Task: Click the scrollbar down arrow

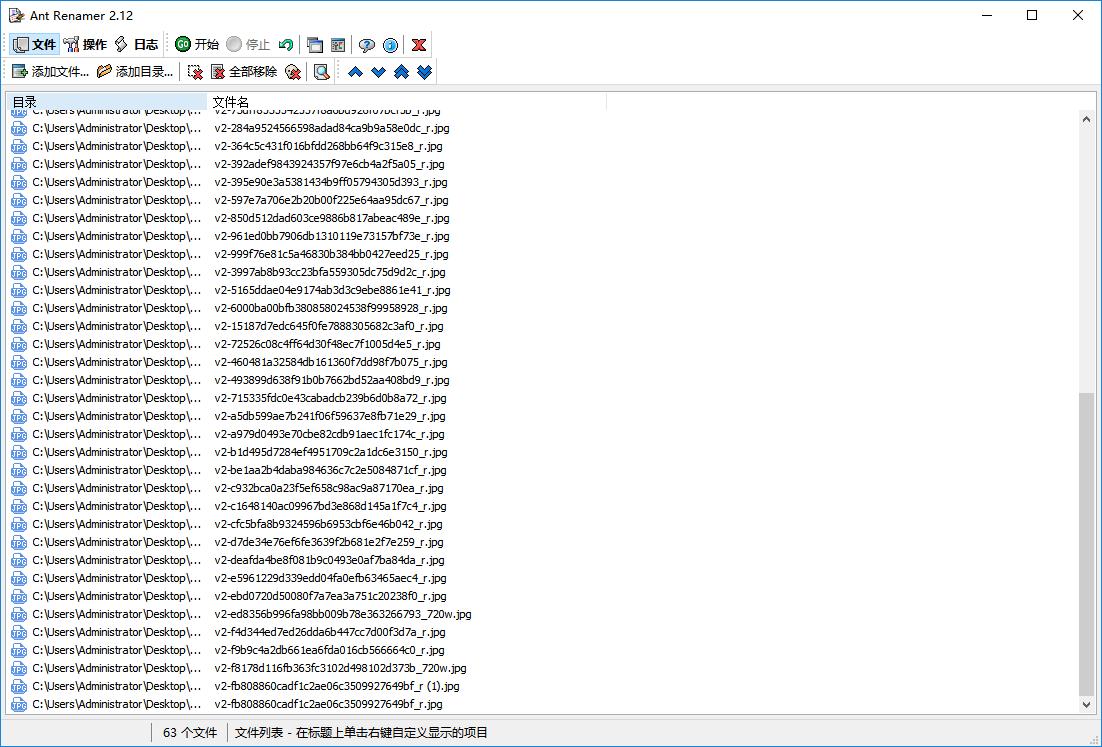Action: click(1087, 704)
